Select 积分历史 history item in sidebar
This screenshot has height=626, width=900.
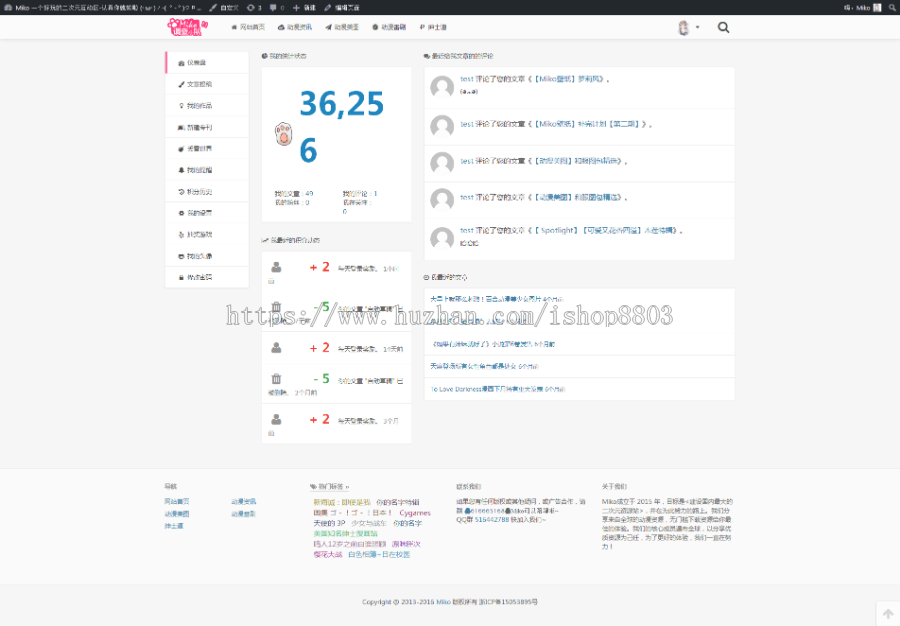207,192
